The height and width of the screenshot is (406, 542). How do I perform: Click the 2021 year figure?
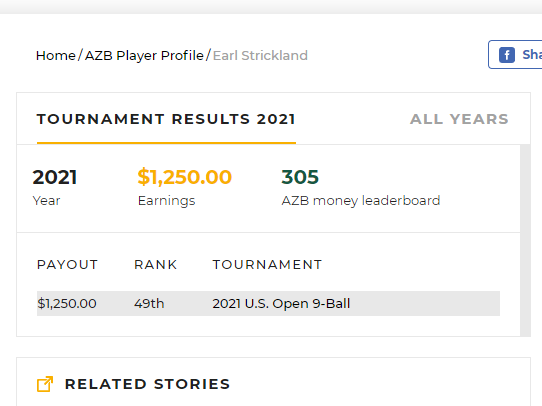55,177
